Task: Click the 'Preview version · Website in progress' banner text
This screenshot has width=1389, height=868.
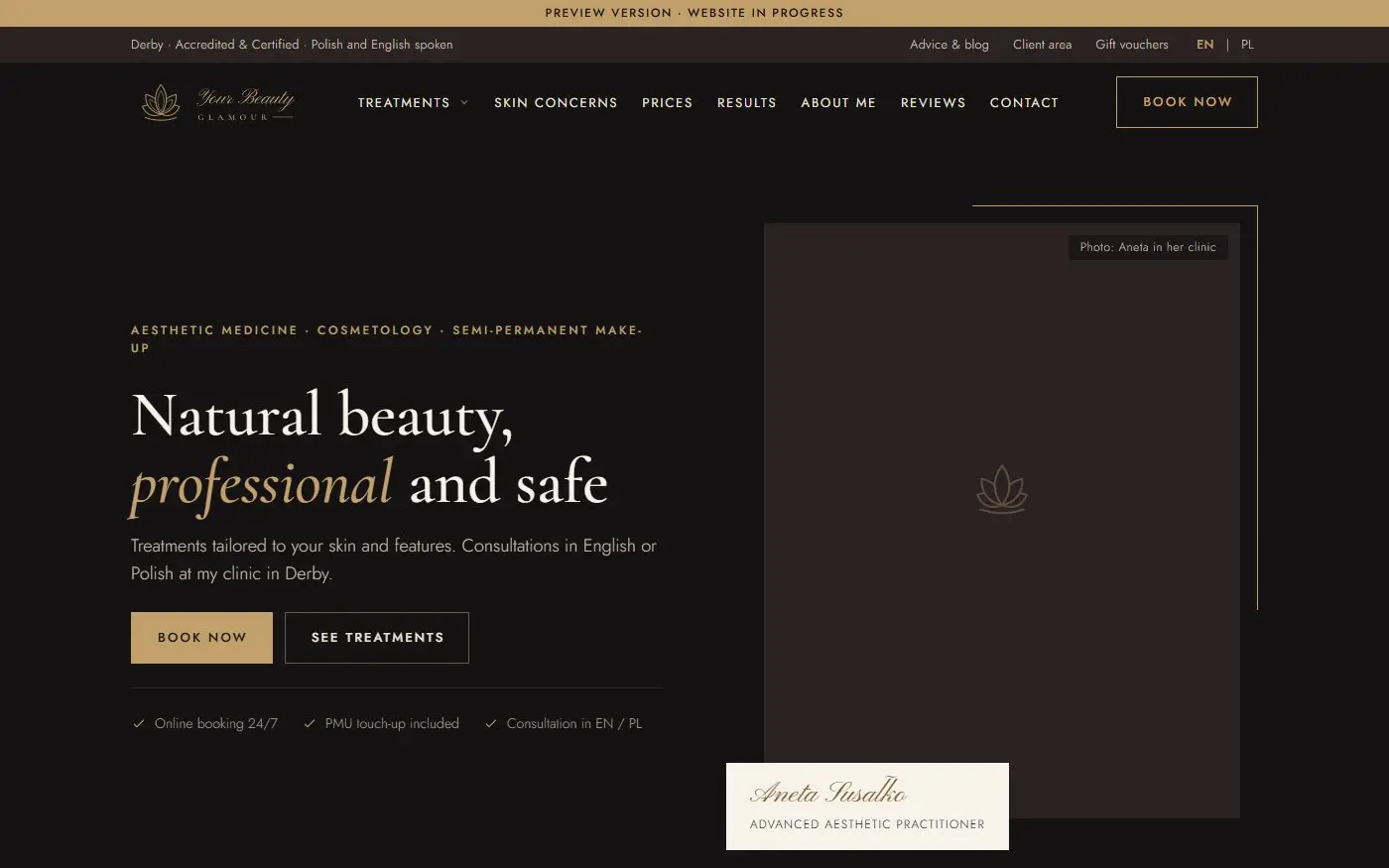Action: point(694,13)
